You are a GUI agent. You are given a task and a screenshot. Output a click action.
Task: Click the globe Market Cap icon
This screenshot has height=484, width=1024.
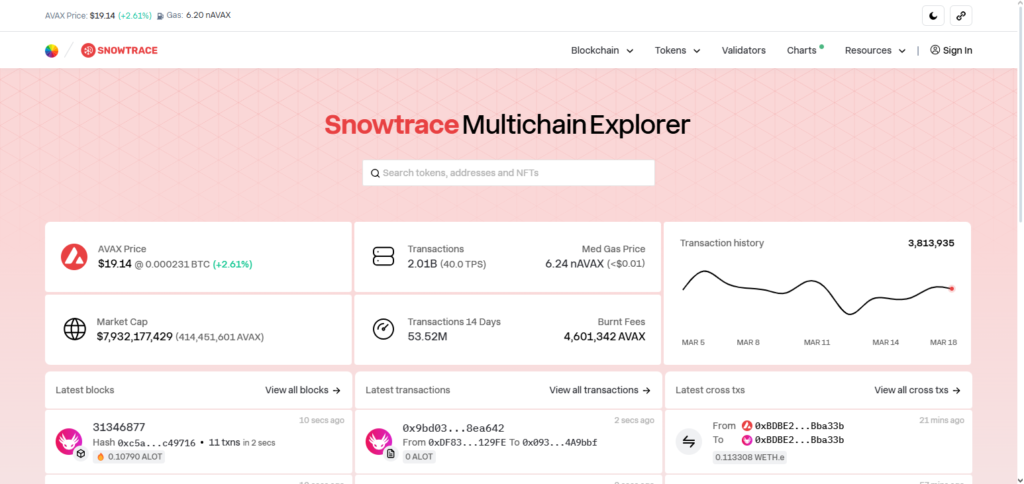74,329
